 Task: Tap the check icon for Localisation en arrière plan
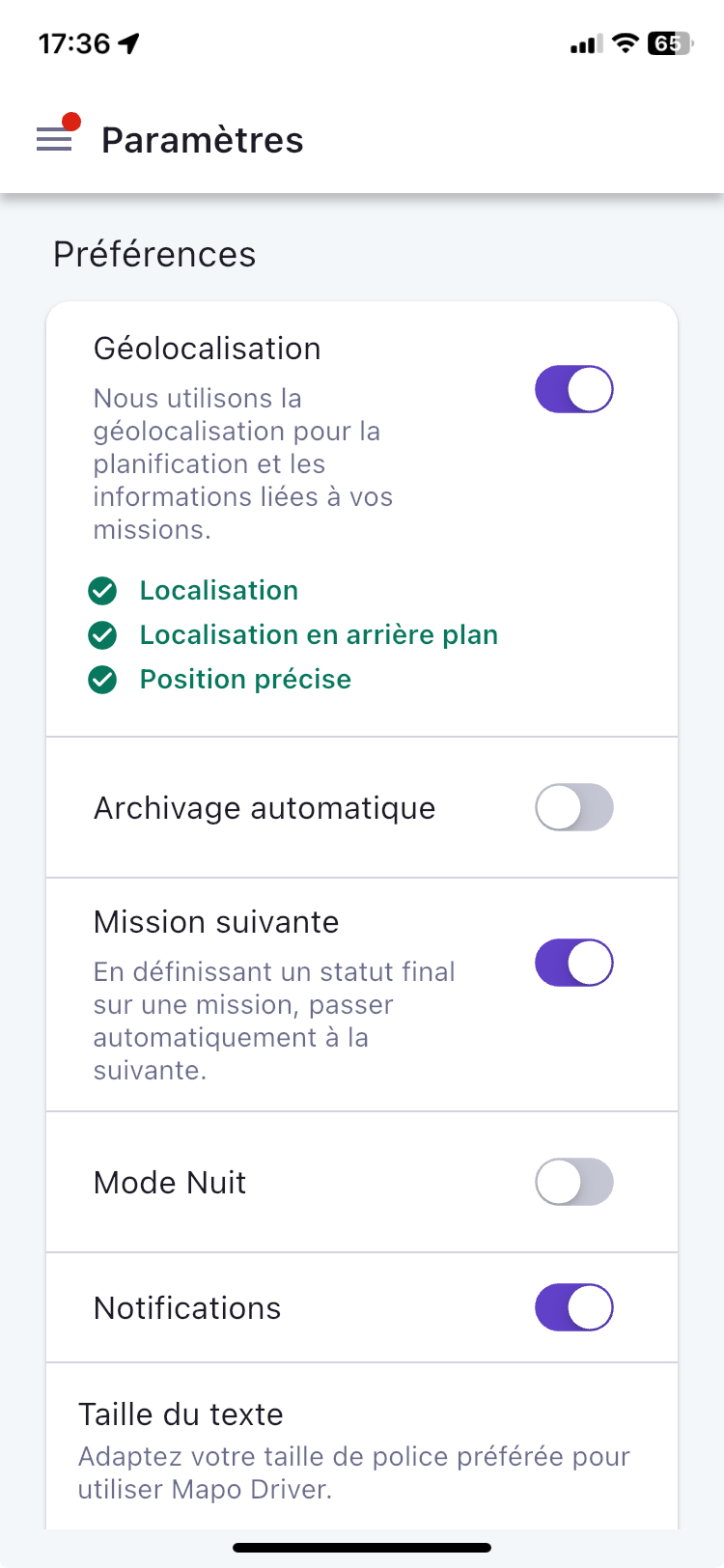pyautogui.click(x=102, y=635)
